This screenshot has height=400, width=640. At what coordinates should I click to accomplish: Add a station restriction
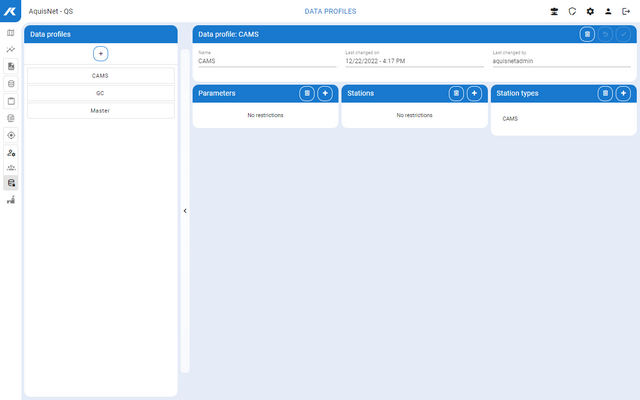coord(474,93)
